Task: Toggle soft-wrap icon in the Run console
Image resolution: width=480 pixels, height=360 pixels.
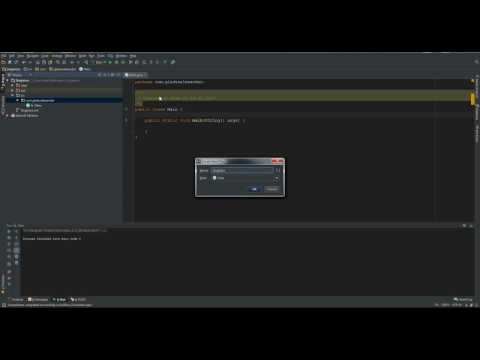Action: click(x=17, y=244)
